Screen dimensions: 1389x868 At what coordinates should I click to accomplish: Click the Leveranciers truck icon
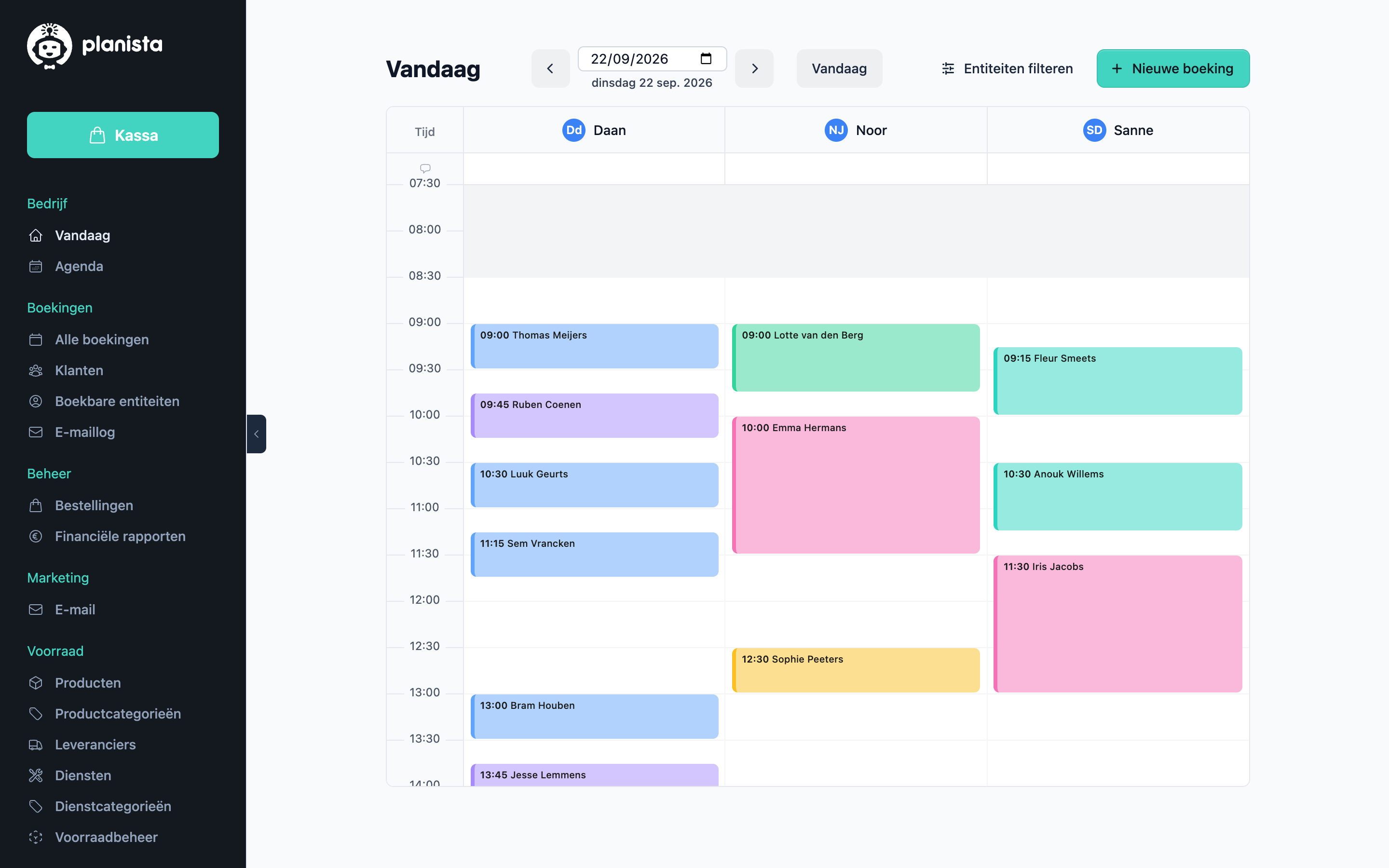pyautogui.click(x=36, y=745)
